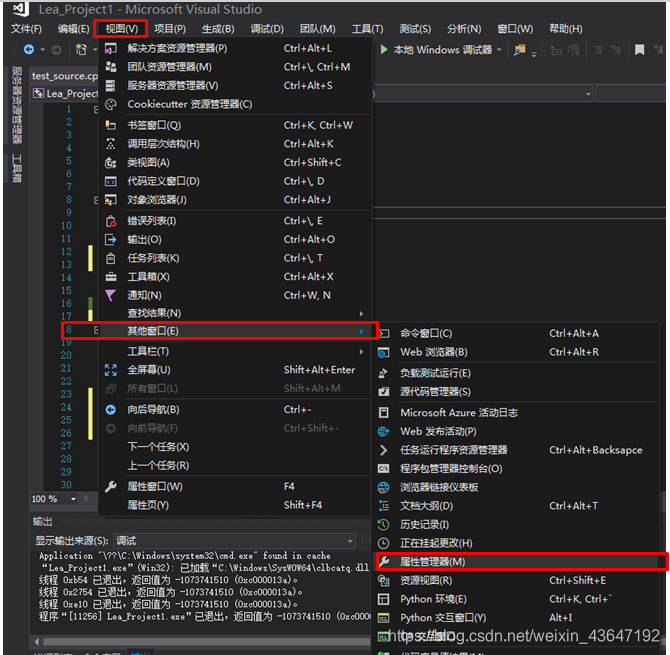Click the Resource View icon
The image size is (670, 655).
(384, 580)
